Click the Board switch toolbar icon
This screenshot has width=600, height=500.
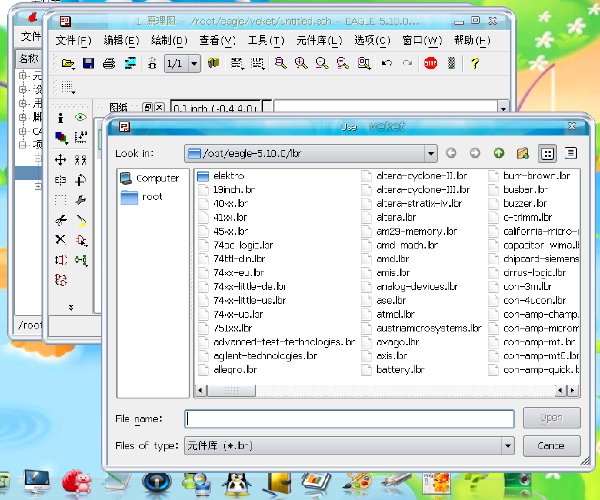(152, 64)
